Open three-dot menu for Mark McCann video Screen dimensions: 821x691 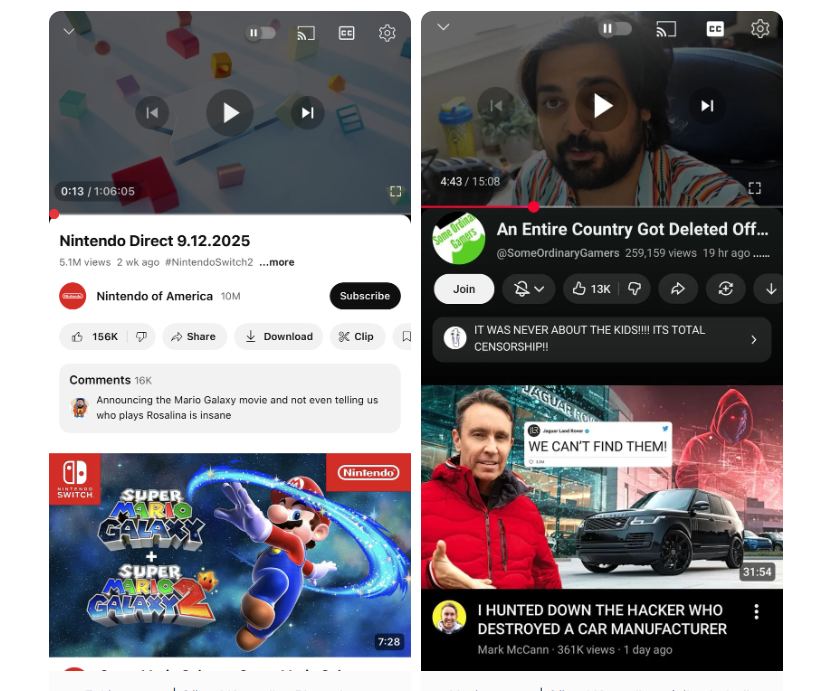756,611
